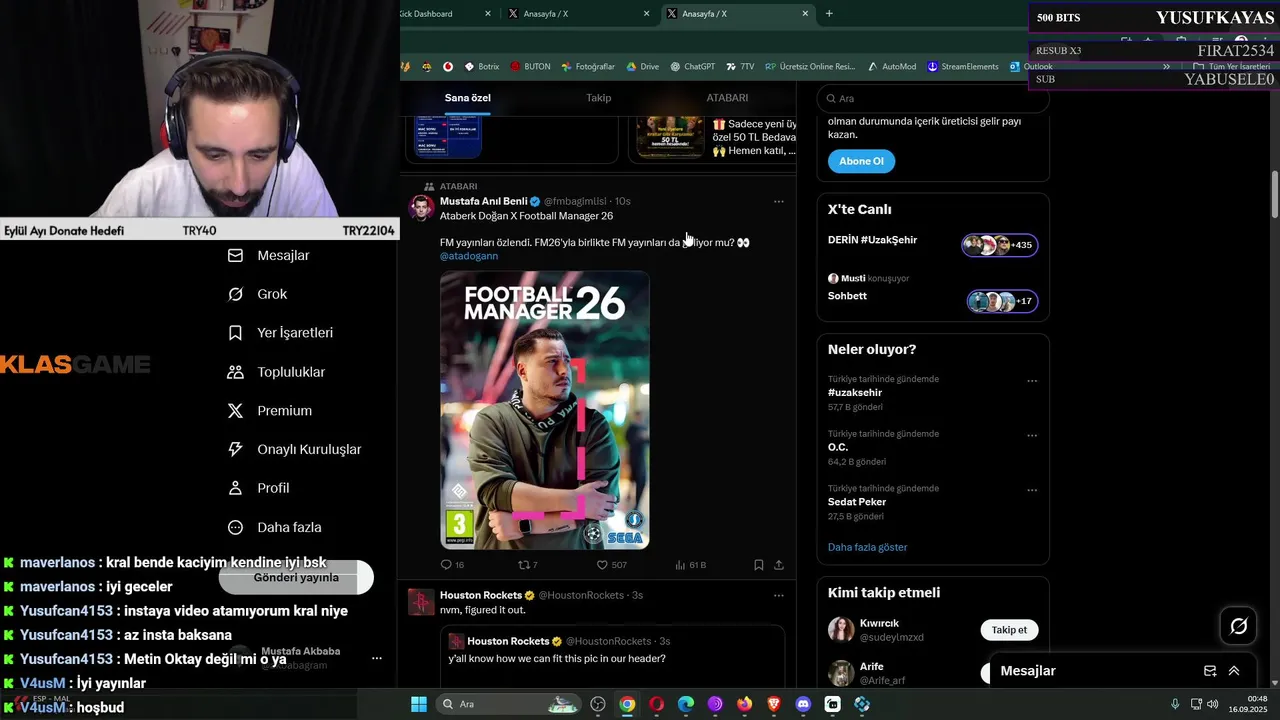Switch to the Kick Dashboard browser tab
Image resolution: width=1280 pixels, height=720 pixels.
click(447, 13)
